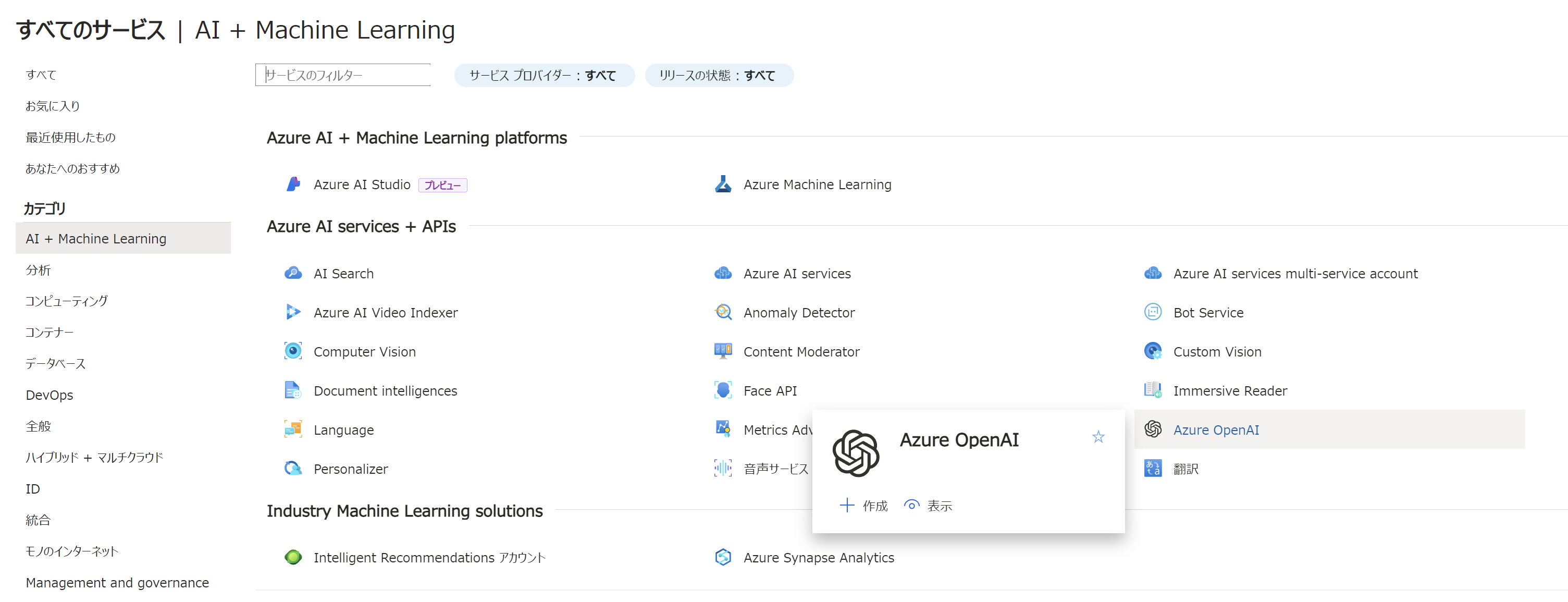Viewport: 1568px width, 602px height.
Task: Click the Content Moderator icon
Action: (x=723, y=351)
